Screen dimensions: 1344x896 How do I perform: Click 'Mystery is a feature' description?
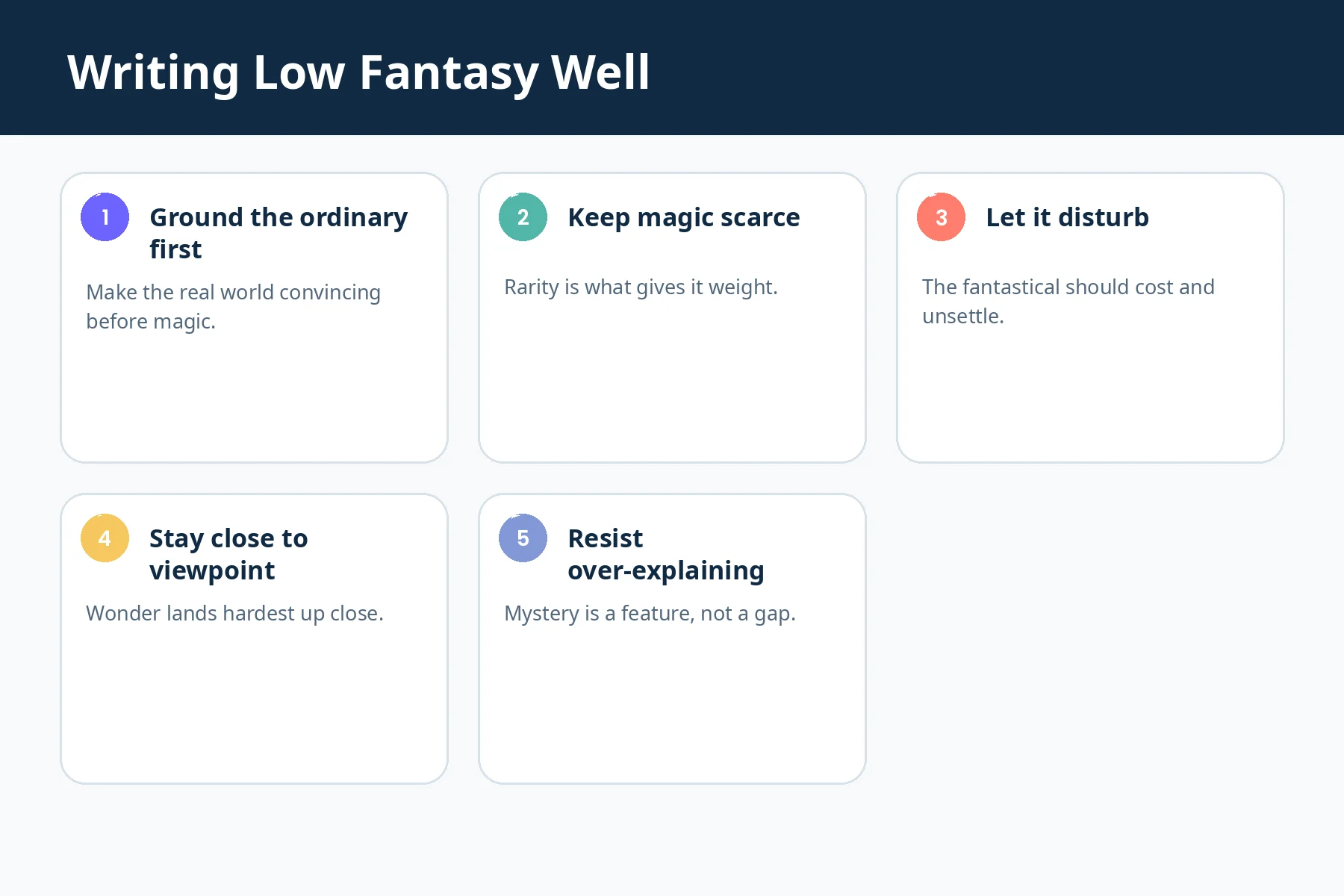click(650, 614)
